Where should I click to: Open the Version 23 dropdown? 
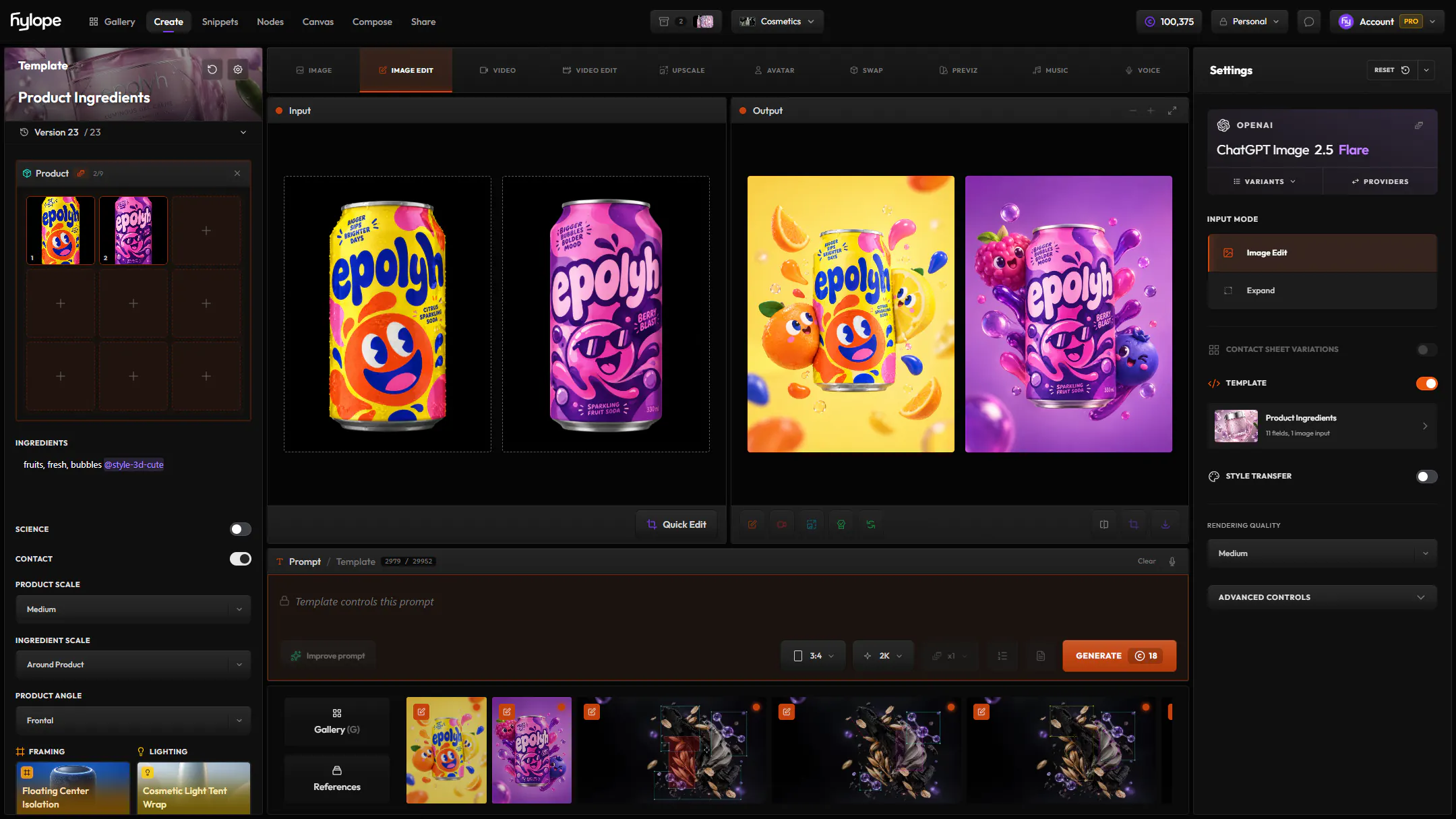pyautogui.click(x=133, y=132)
